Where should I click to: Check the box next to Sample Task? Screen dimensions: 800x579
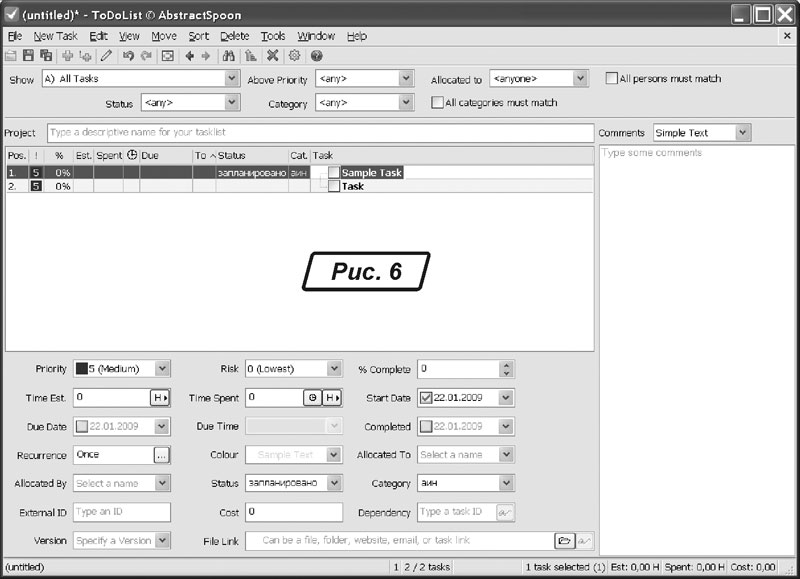(333, 173)
